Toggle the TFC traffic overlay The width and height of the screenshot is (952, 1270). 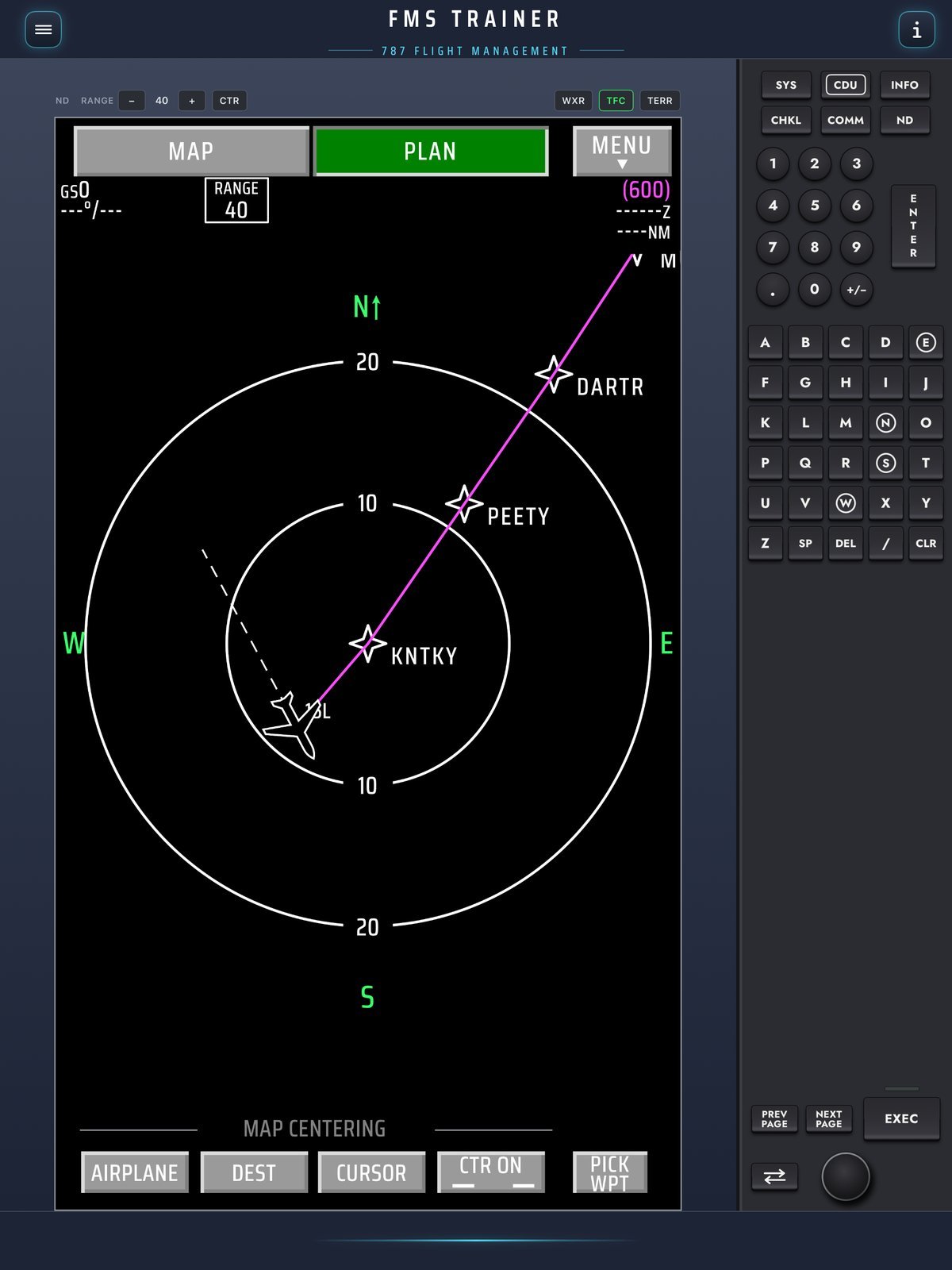[616, 101]
